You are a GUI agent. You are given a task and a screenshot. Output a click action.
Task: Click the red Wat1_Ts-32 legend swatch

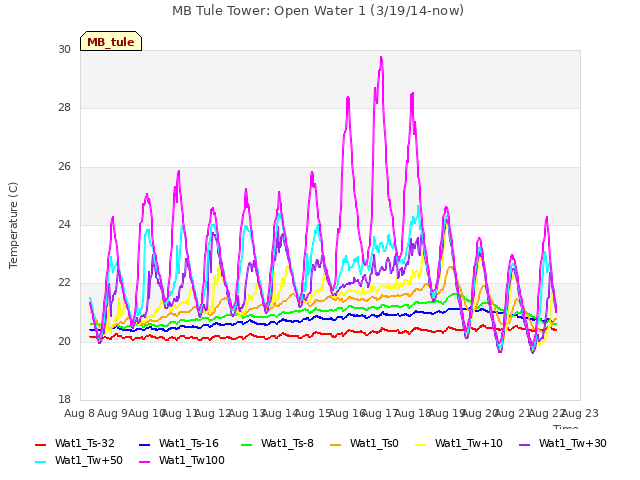(x=40, y=444)
